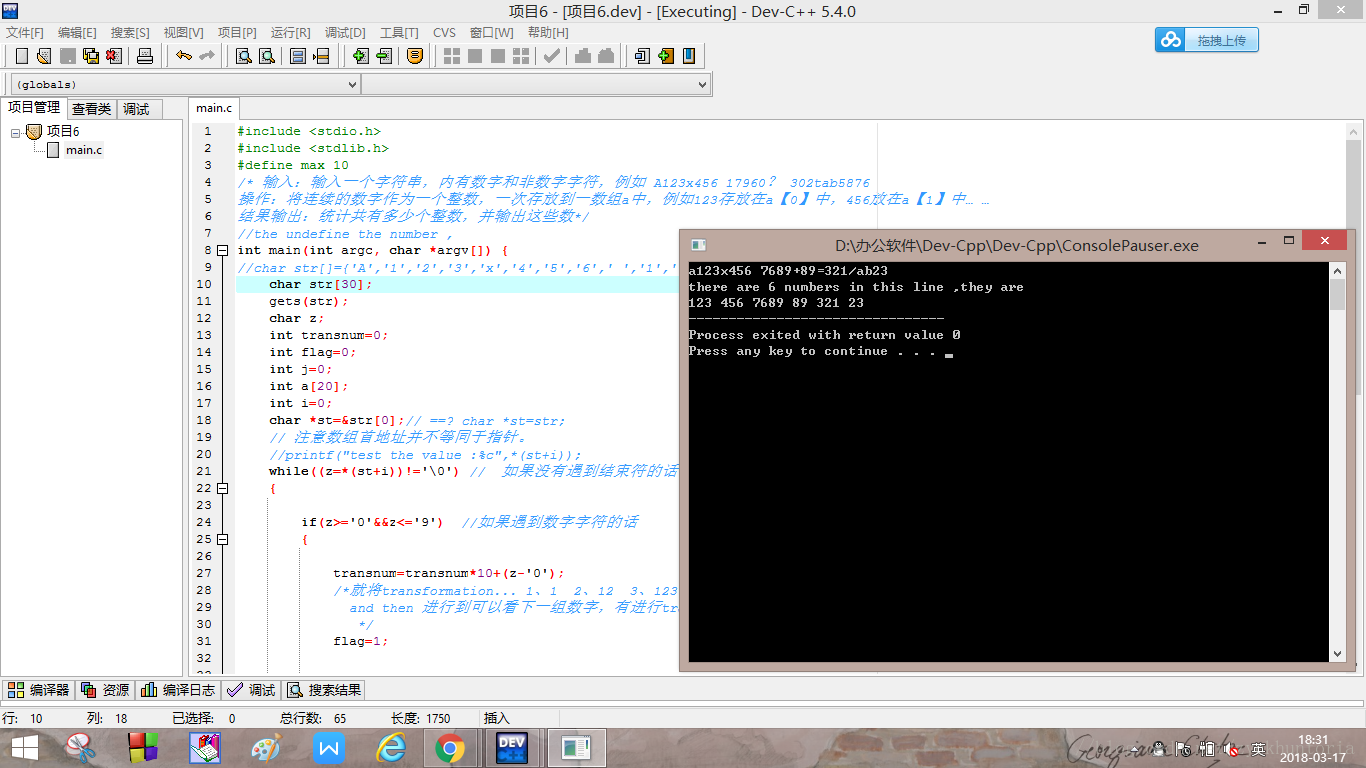Open the CVS menu
This screenshot has height=768, width=1366.
[x=444, y=33]
